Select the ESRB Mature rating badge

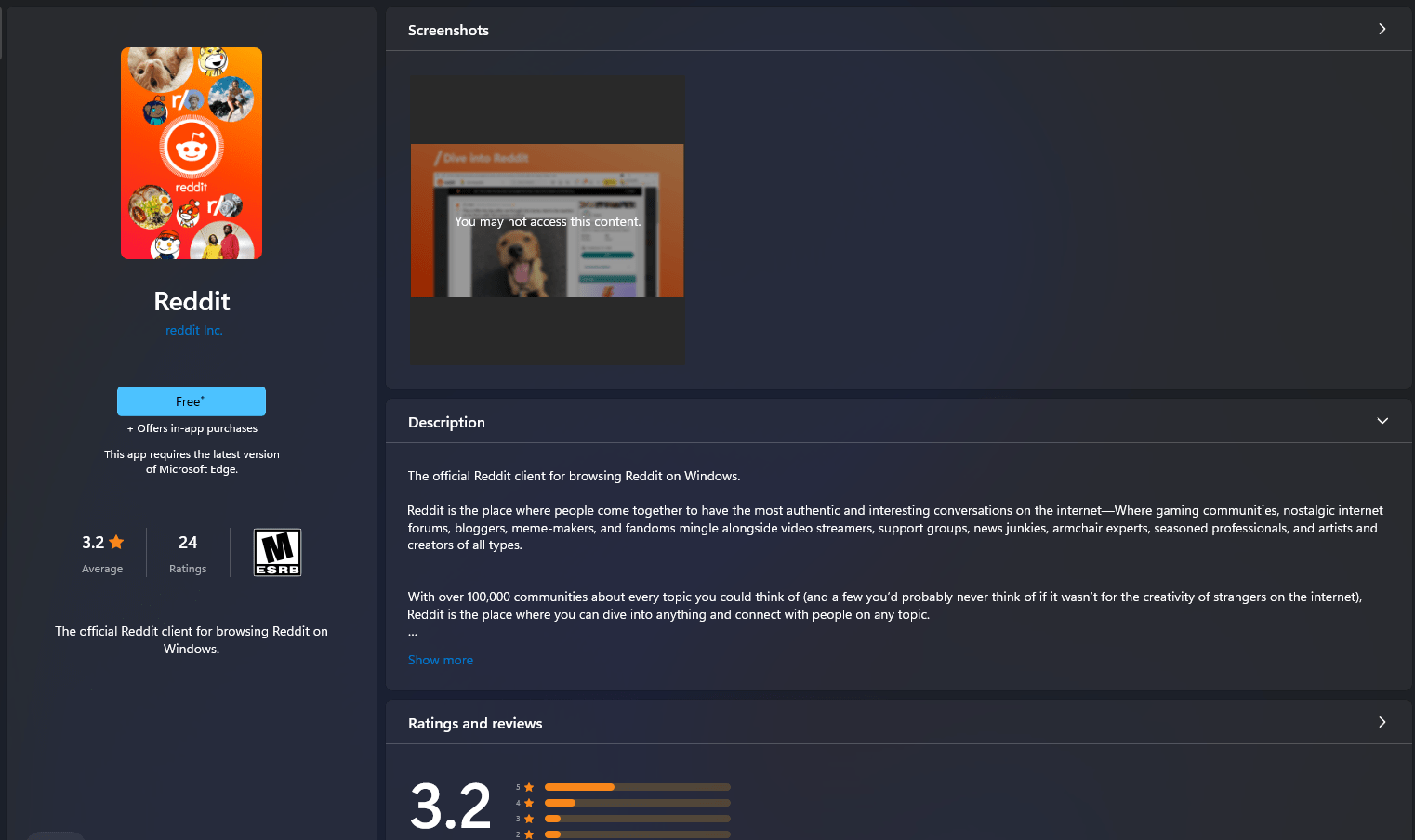coord(276,551)
